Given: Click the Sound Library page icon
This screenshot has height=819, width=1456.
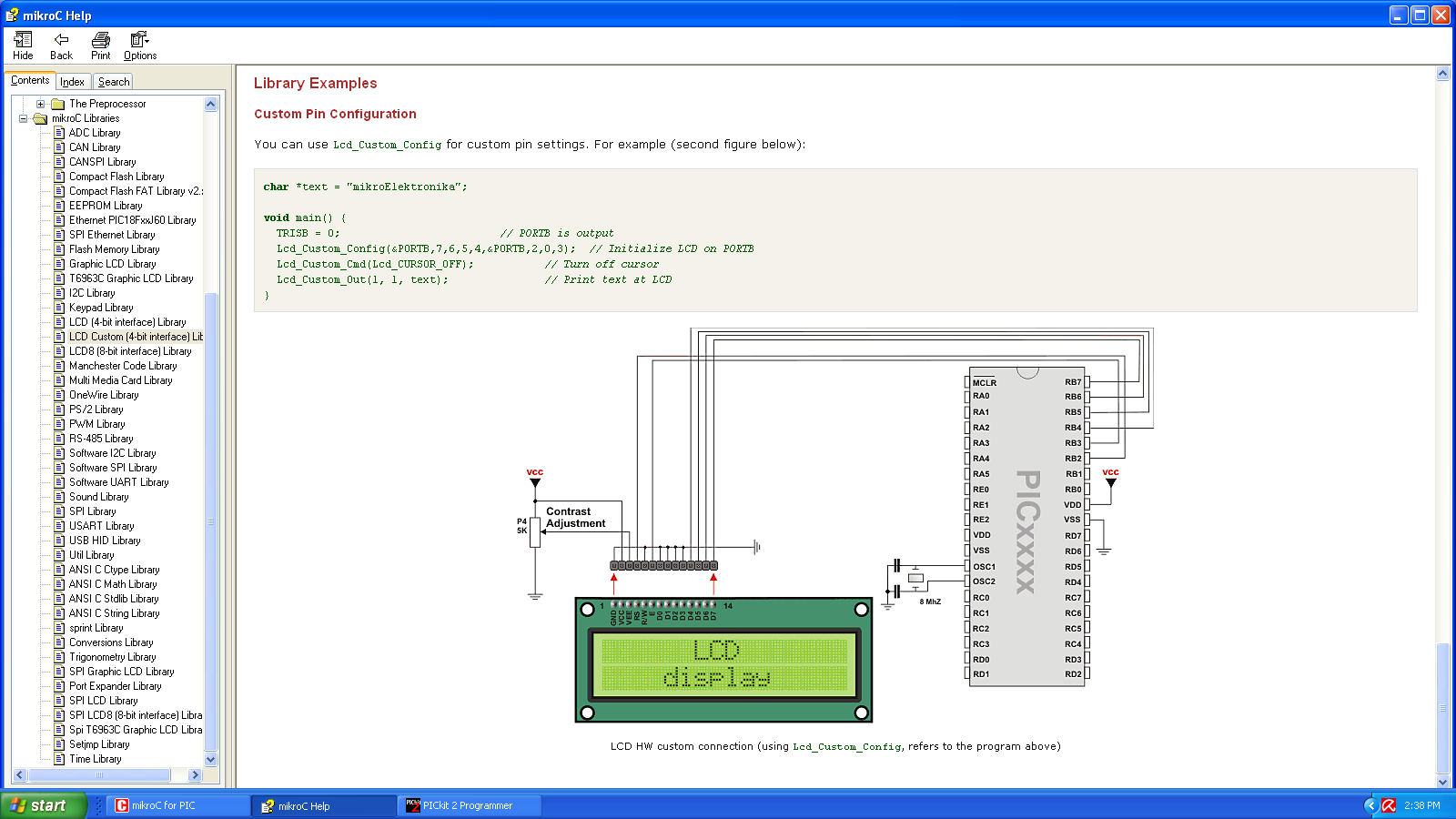Looking at the screenshot, I should (59, 497).
